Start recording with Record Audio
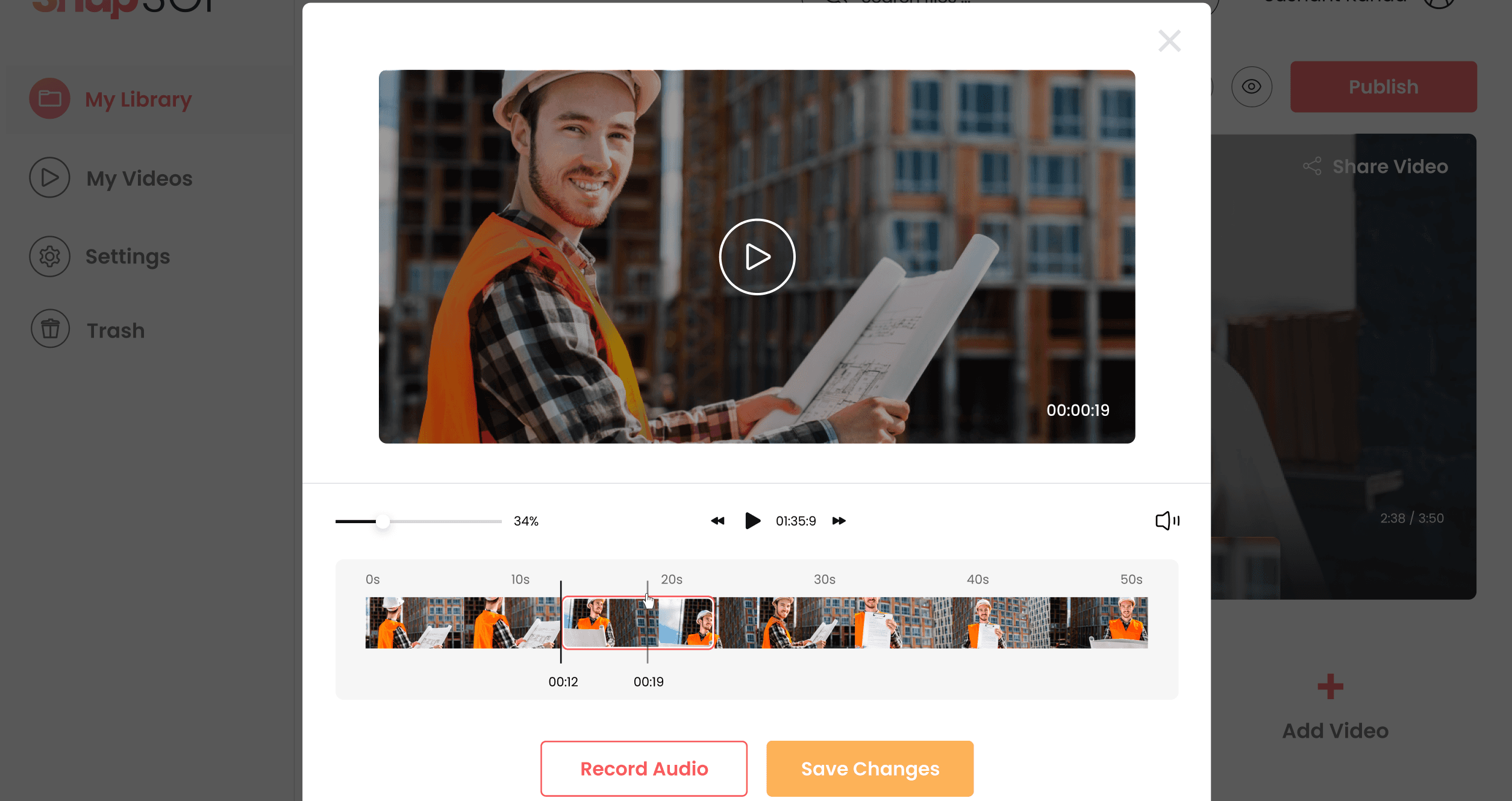The height and width of the screenshot is (801, 1512). click(643, 768)
